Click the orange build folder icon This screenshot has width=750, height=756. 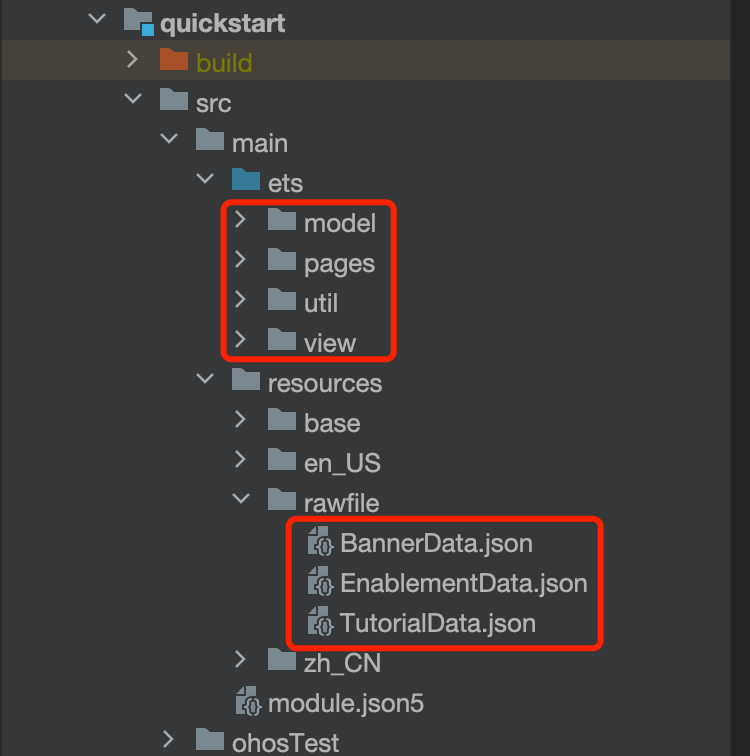click(174, 60)
